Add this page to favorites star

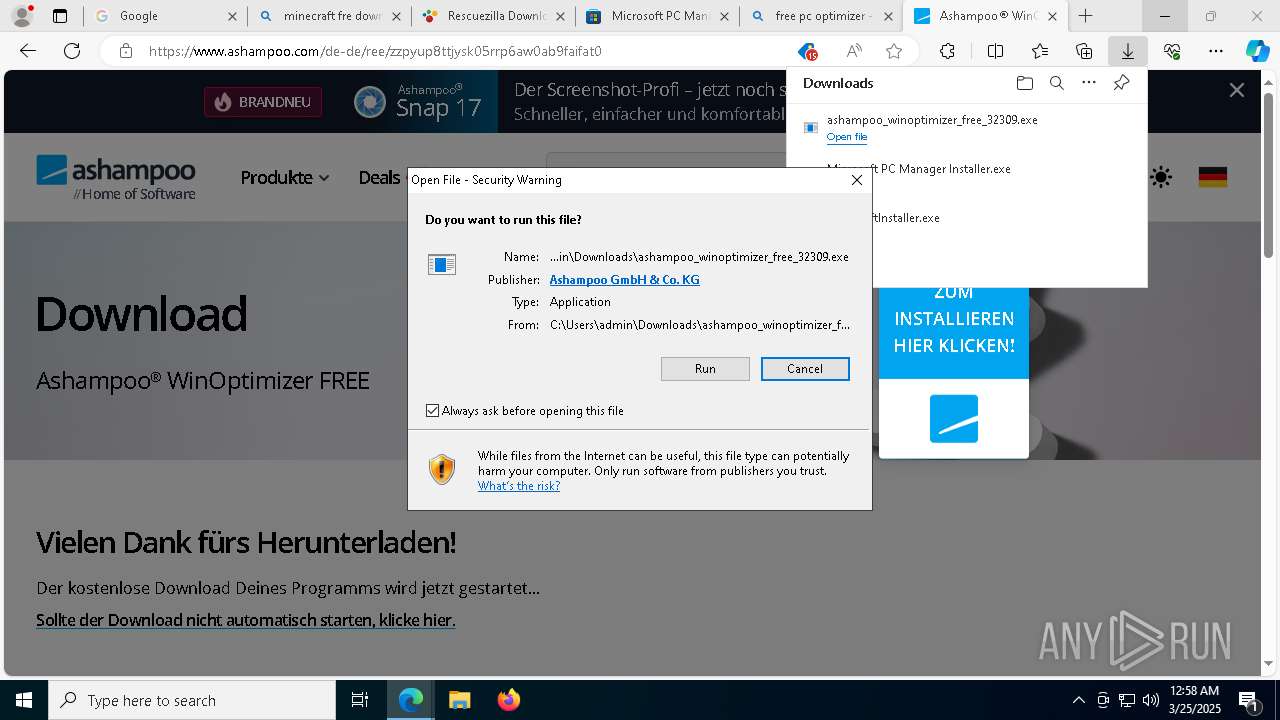(x=894, y=51)
